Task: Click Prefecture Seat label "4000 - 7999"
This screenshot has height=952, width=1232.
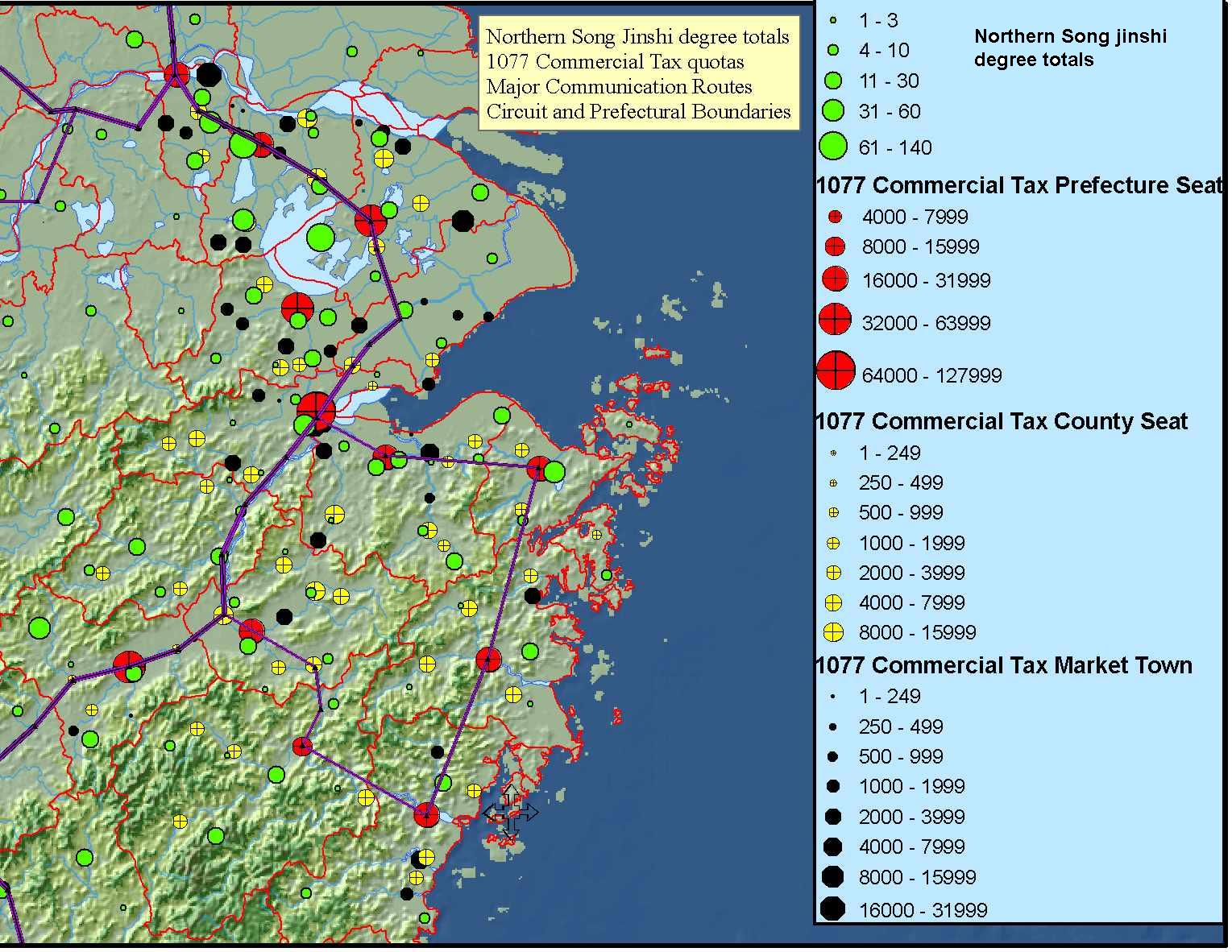Action: pyautogui.click(x=915, y=217)
